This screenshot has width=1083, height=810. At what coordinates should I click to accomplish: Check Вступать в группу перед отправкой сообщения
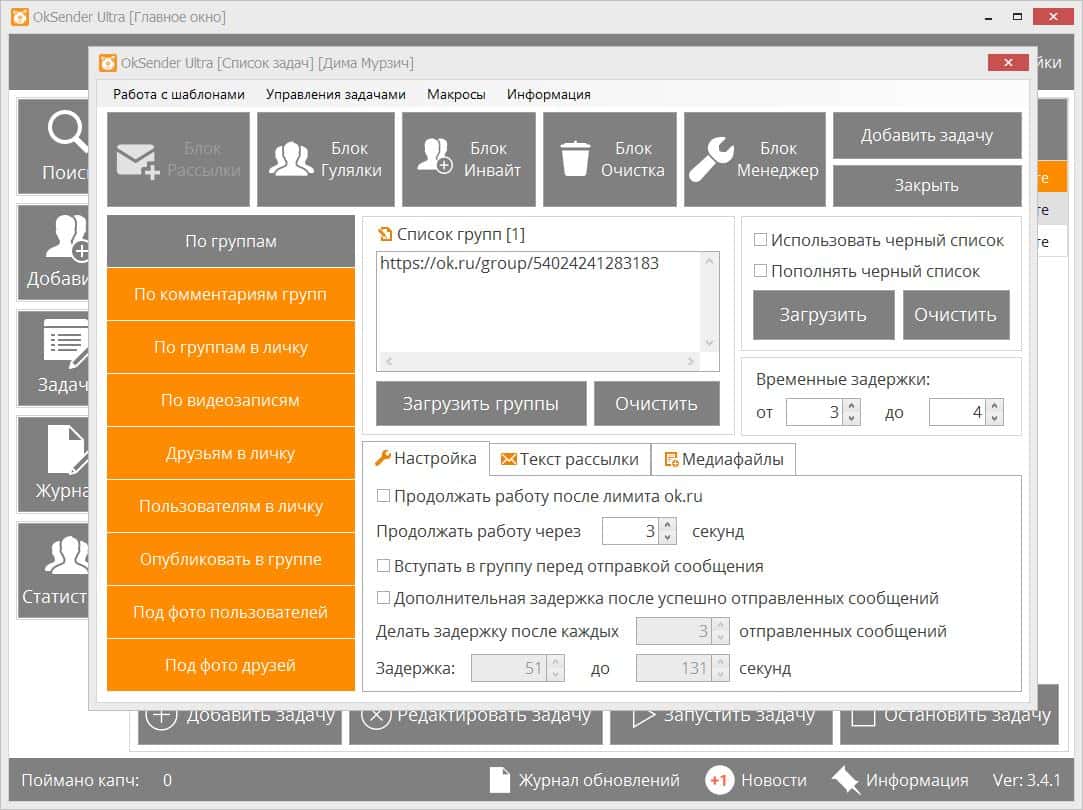point(383,566)
